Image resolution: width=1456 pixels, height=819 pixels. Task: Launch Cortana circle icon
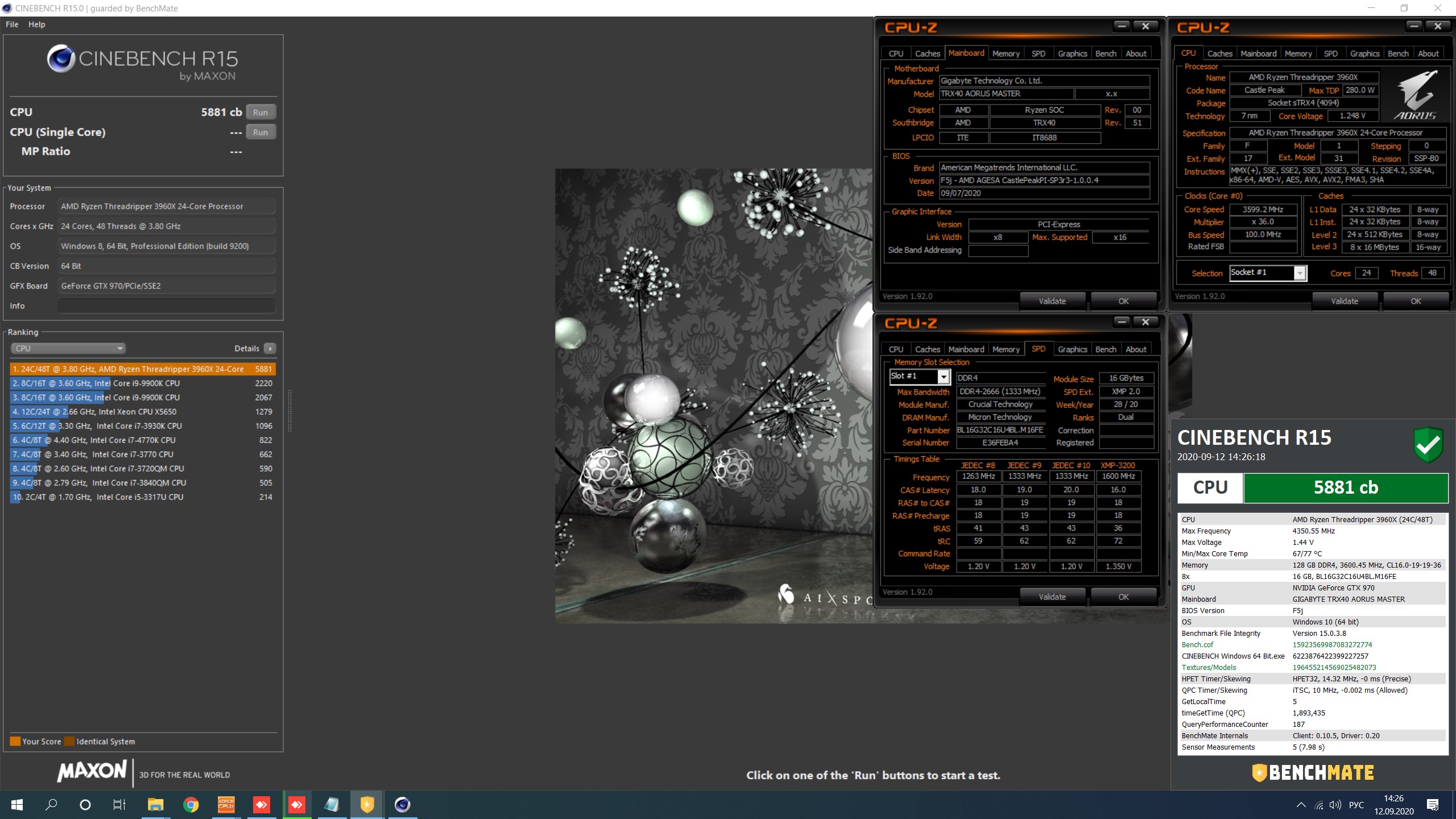coord(85,805)
